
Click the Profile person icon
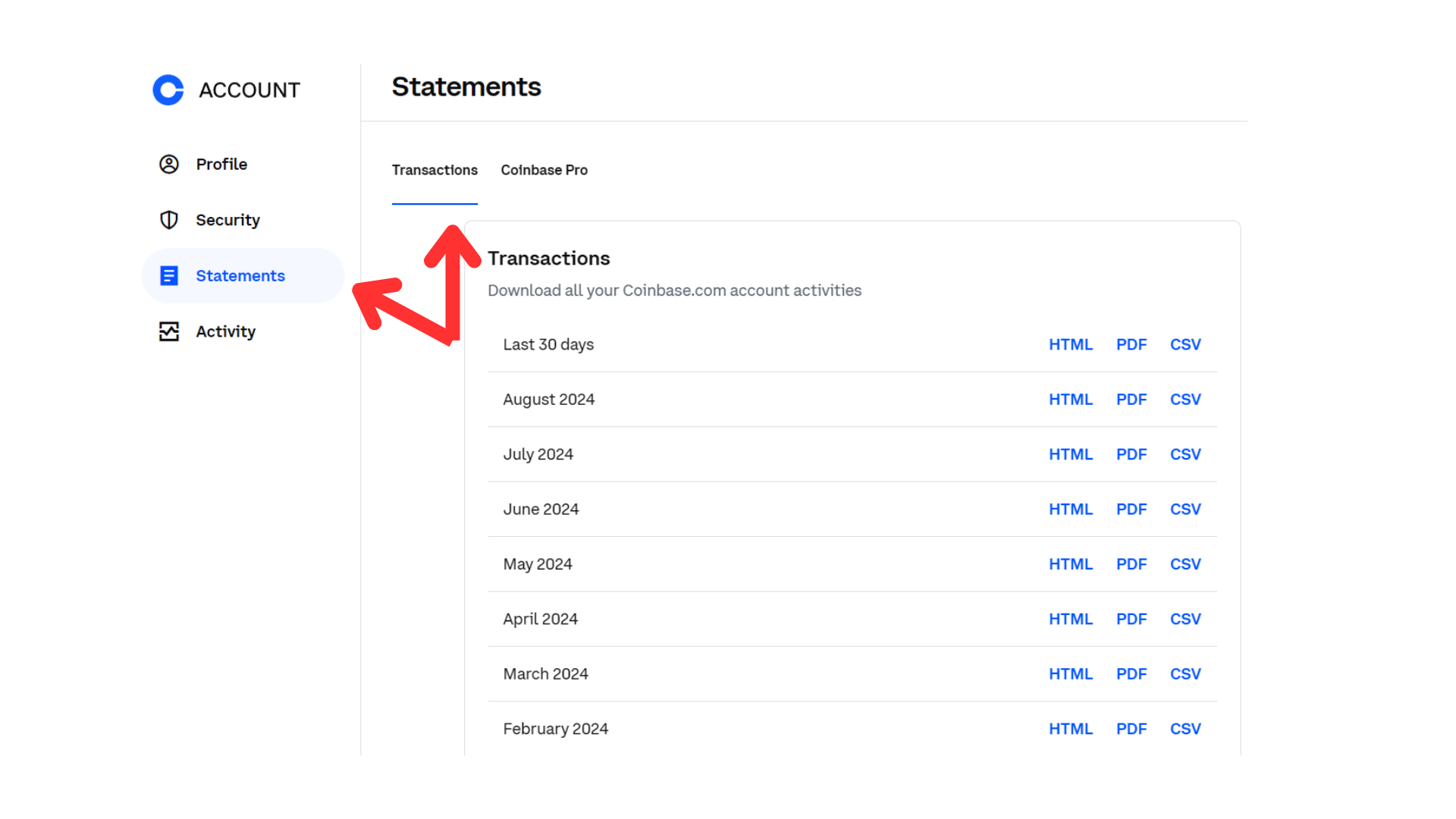point(168,165)
